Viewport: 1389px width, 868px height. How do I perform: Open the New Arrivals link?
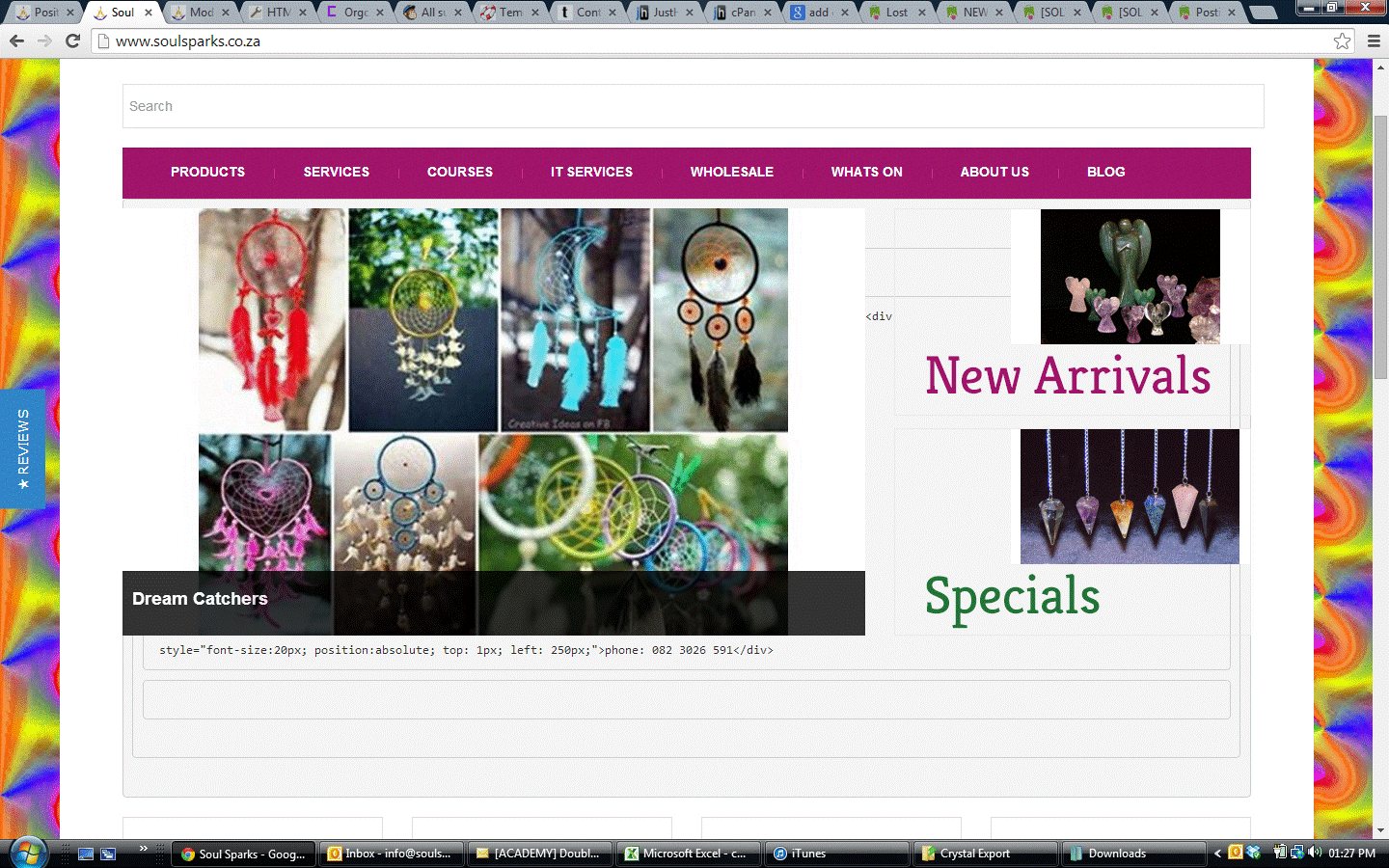tap(1068, 375)
